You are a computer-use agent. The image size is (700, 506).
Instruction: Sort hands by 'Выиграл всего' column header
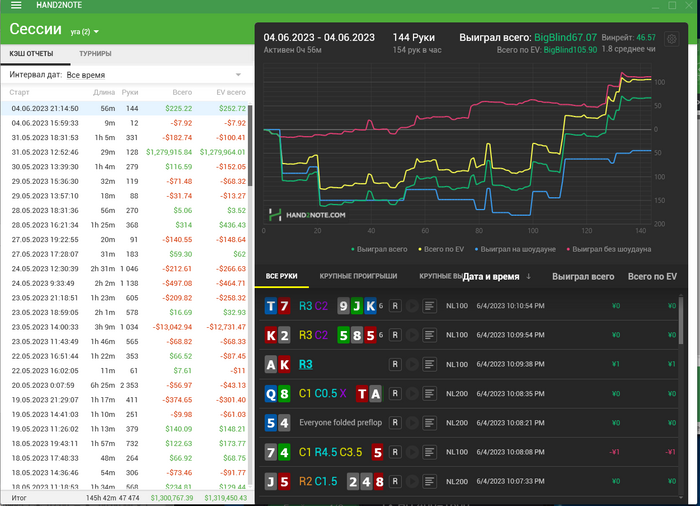tap(583, 276)
